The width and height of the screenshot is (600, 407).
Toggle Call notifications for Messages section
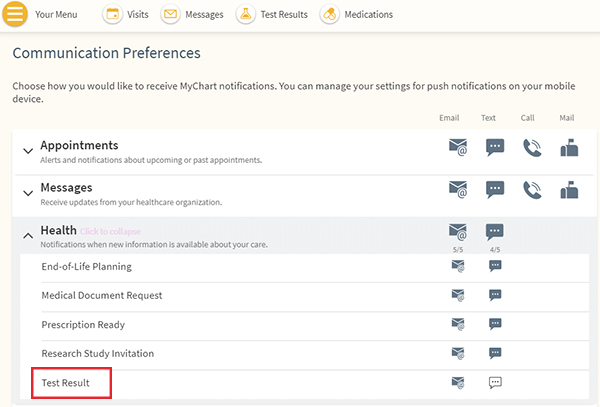coord(532,190)
